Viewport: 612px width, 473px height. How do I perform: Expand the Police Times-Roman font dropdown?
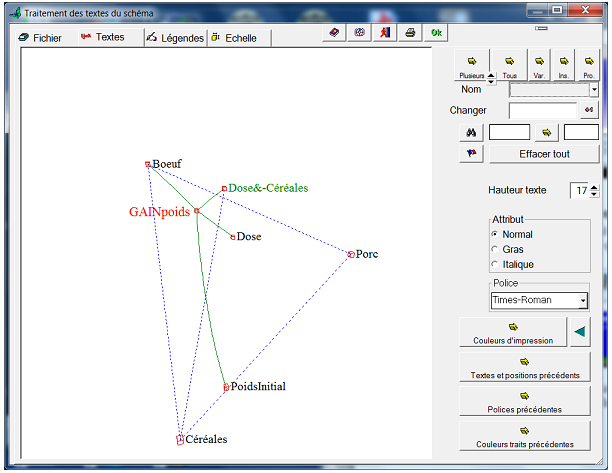pos(584,300)
